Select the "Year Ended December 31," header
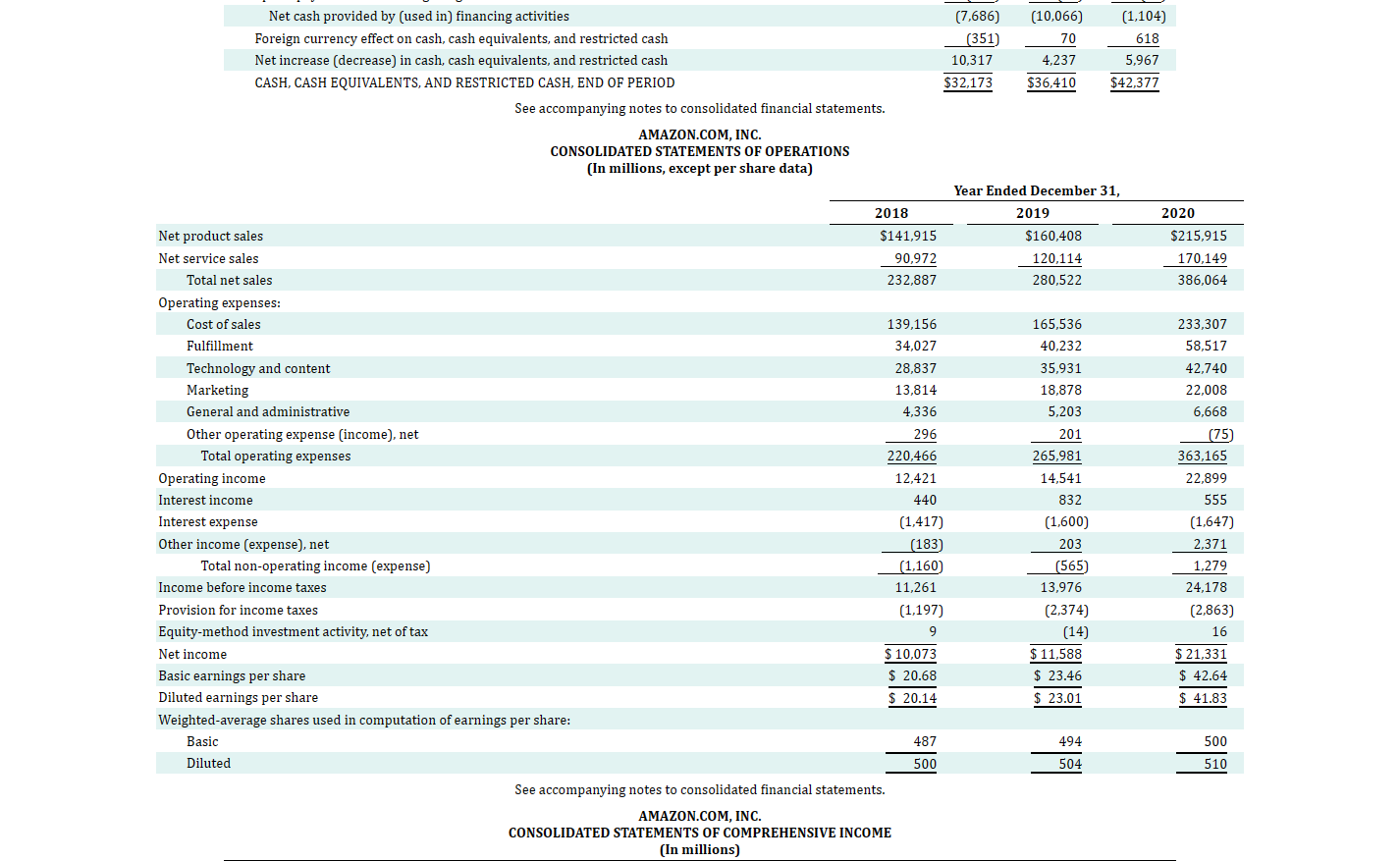1400x861 pixels. click(1037, 190)
